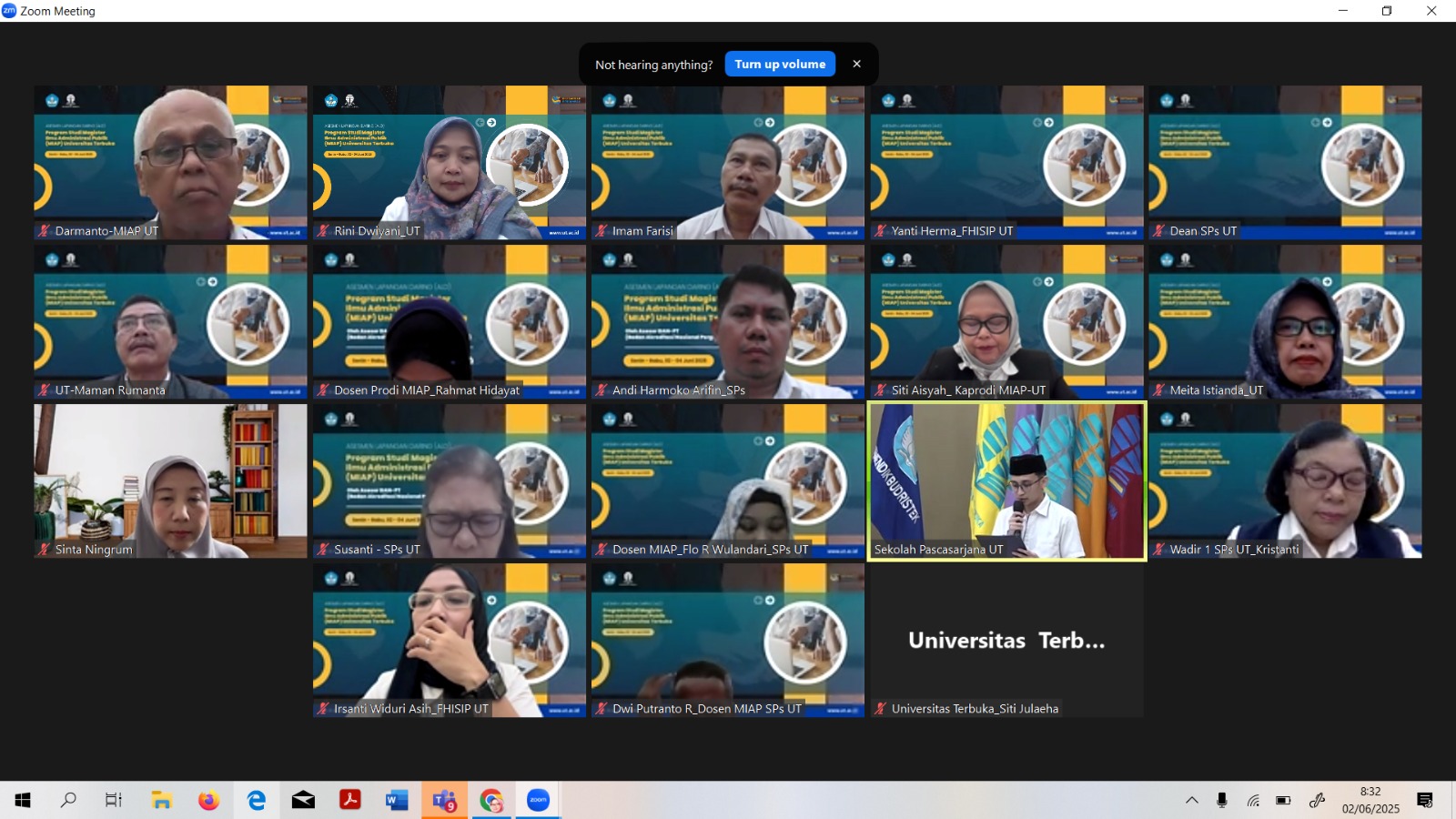
Task: Click the Turn up volume button
Action: click(x=780, y=65)
